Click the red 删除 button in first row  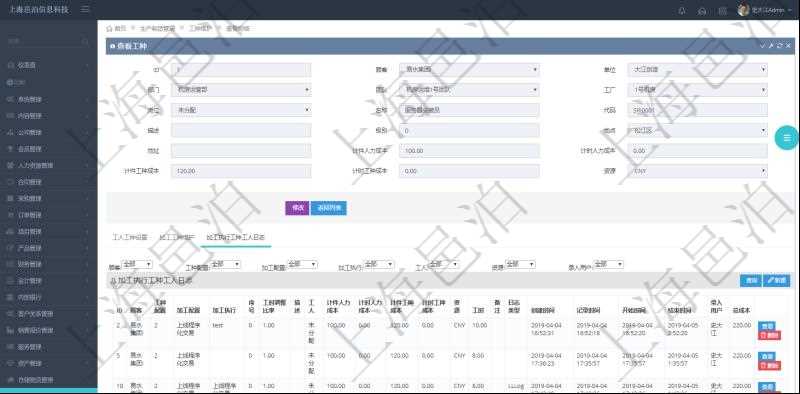point(769,335)
